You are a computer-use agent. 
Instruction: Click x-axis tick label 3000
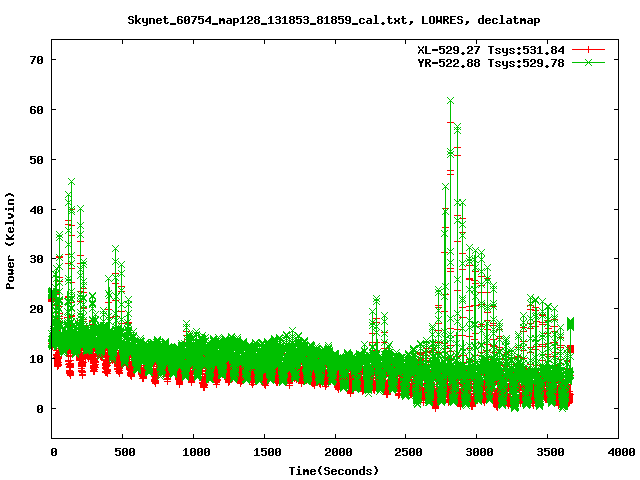(x=479, y=452)
